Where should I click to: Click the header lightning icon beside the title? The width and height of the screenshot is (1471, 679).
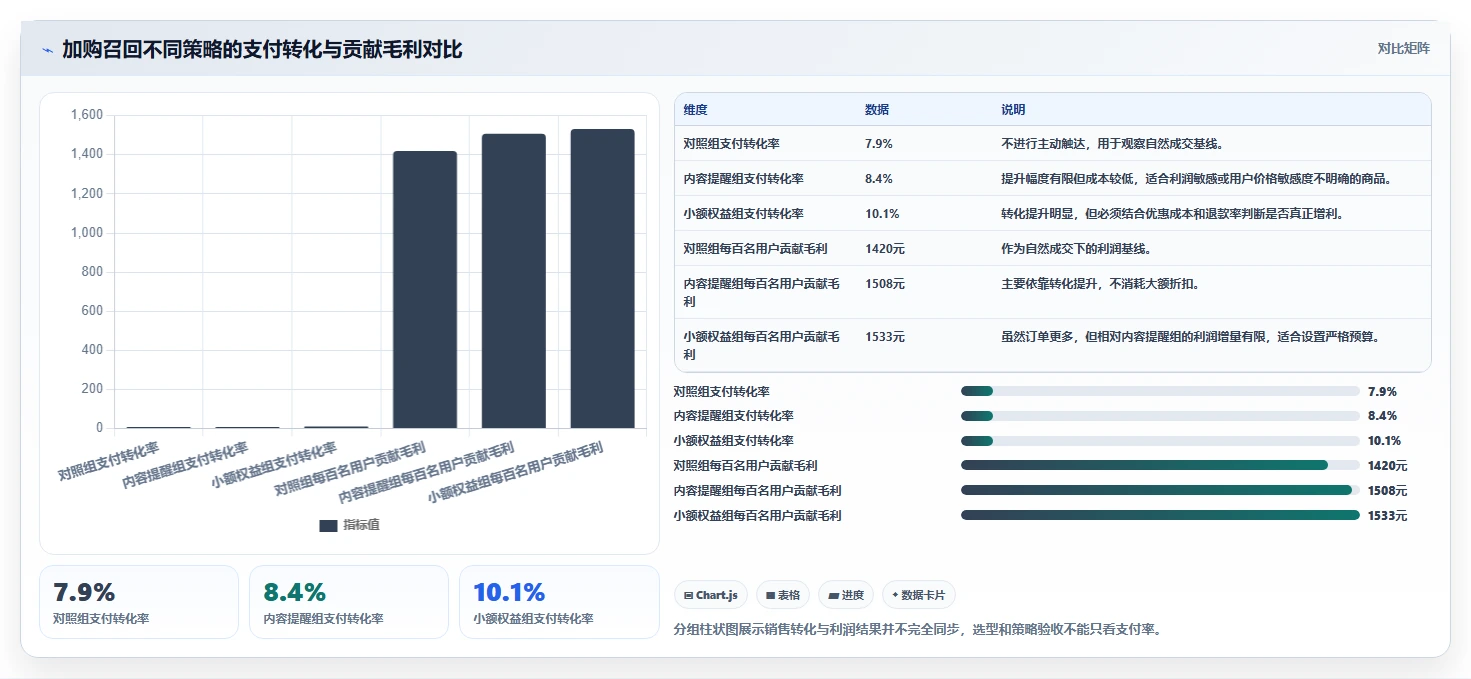(47, 50)
